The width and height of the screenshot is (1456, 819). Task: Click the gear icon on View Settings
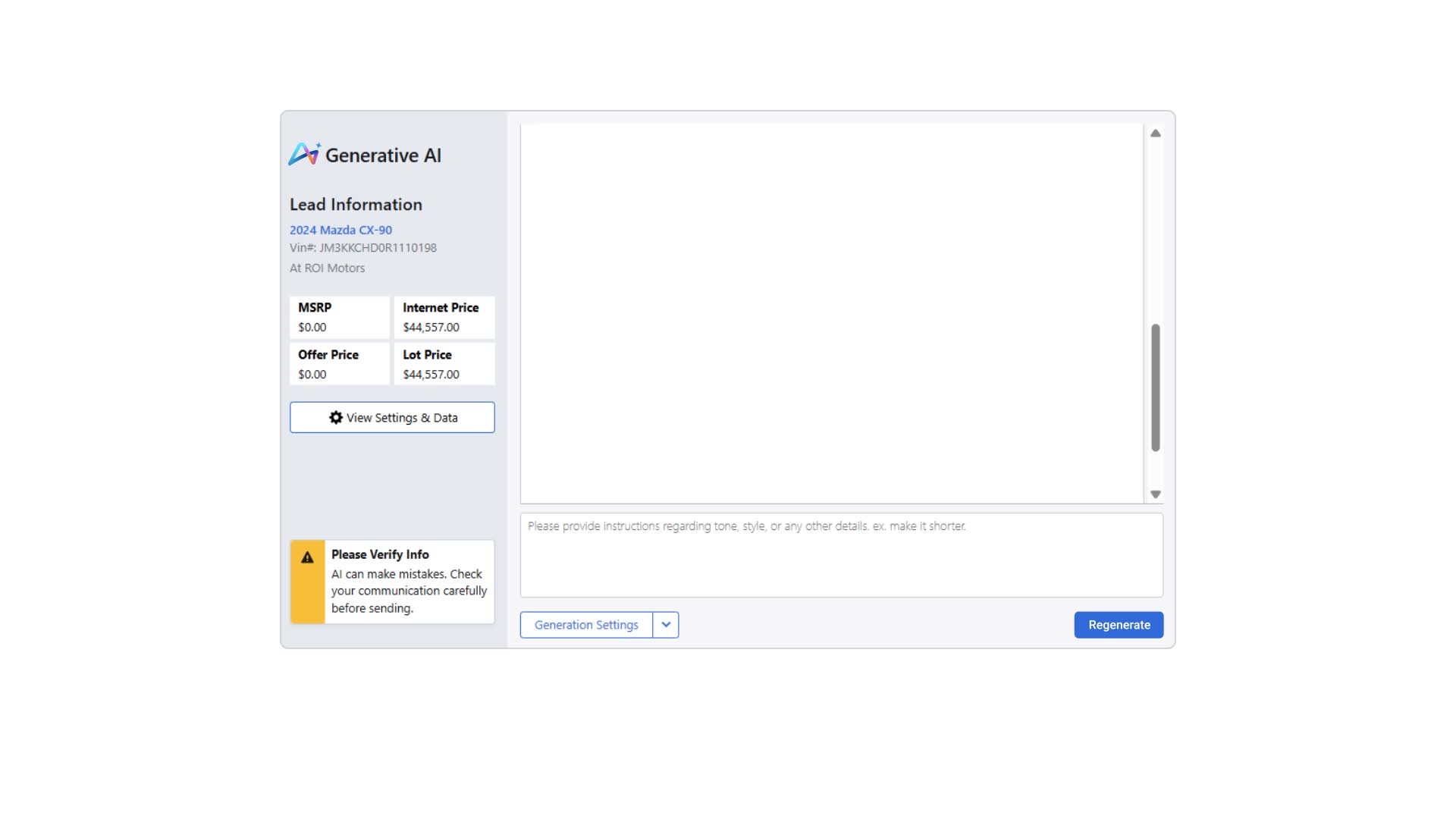(x=335, y=418)
